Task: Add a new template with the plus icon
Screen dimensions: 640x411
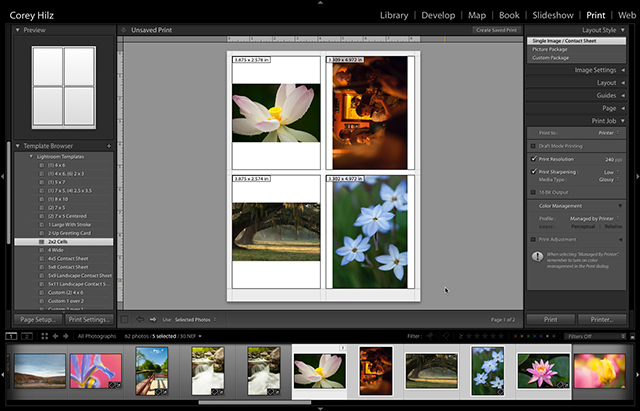Action: coord(109,146)
